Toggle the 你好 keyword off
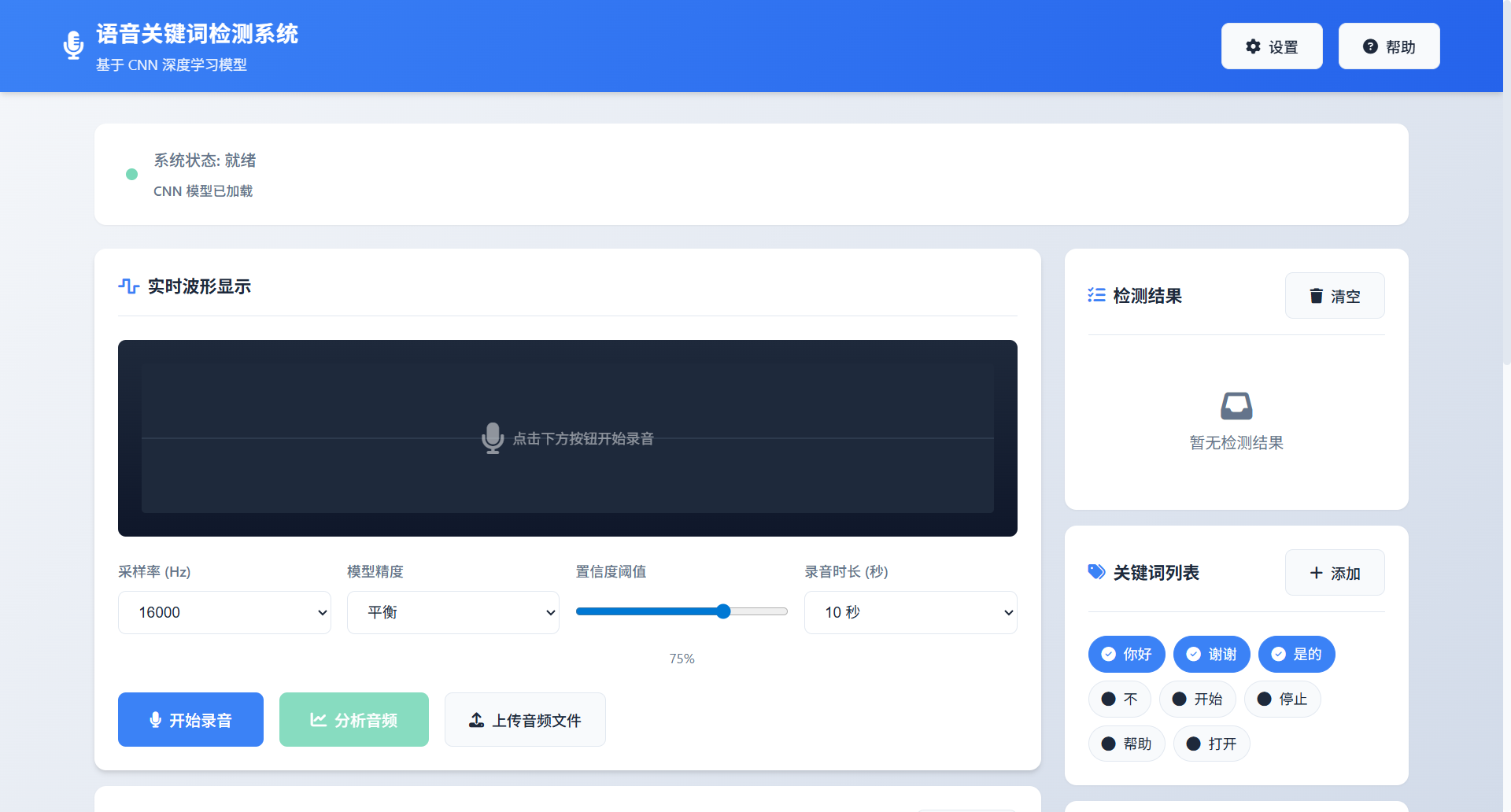 1126,654
